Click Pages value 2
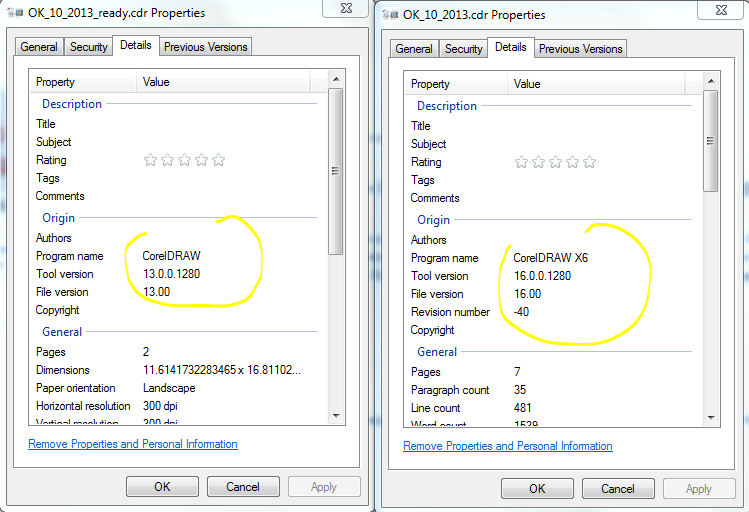749x512 pixels. 146,352
